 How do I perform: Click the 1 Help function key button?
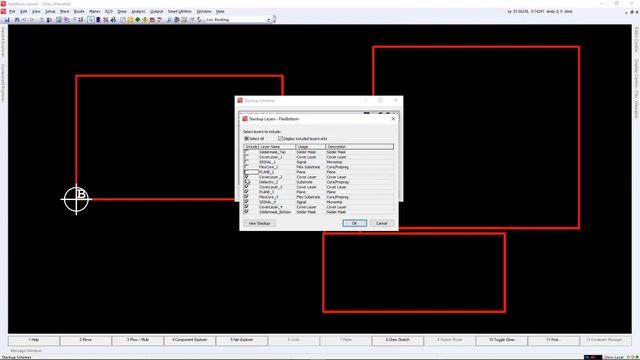coord(34,340)
